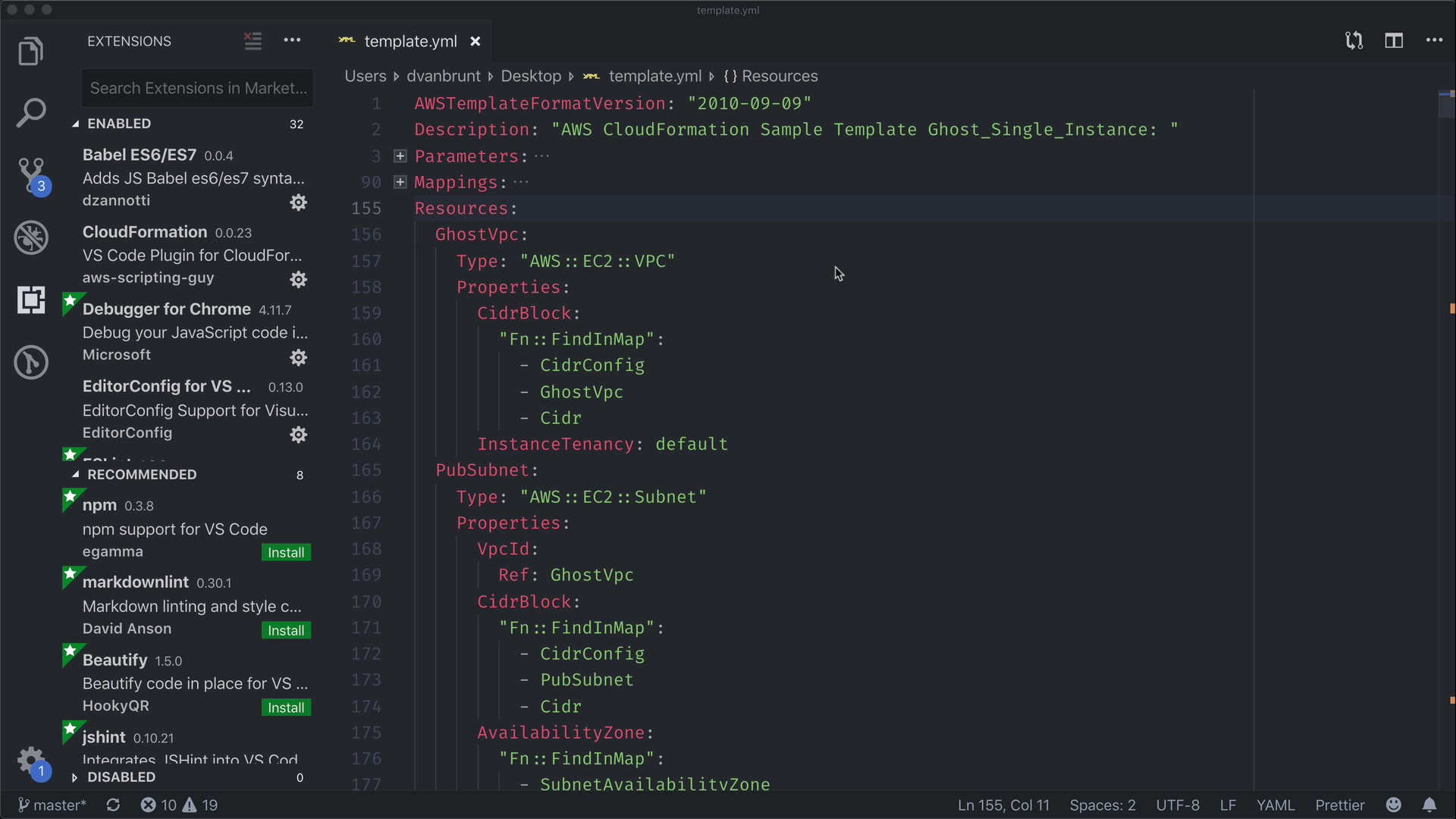Click the Search Extensions in Marketplace field
Viewport: 1456px width, 819px height.
click(x=197, y=88)
